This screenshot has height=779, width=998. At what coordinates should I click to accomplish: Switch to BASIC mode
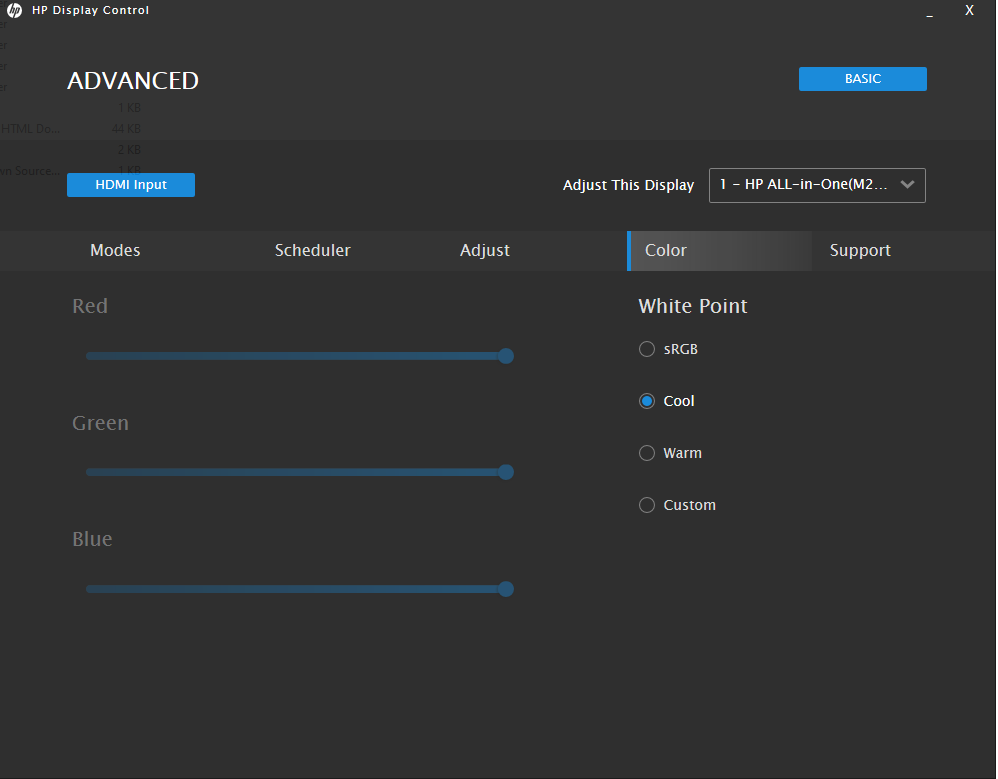862,79
